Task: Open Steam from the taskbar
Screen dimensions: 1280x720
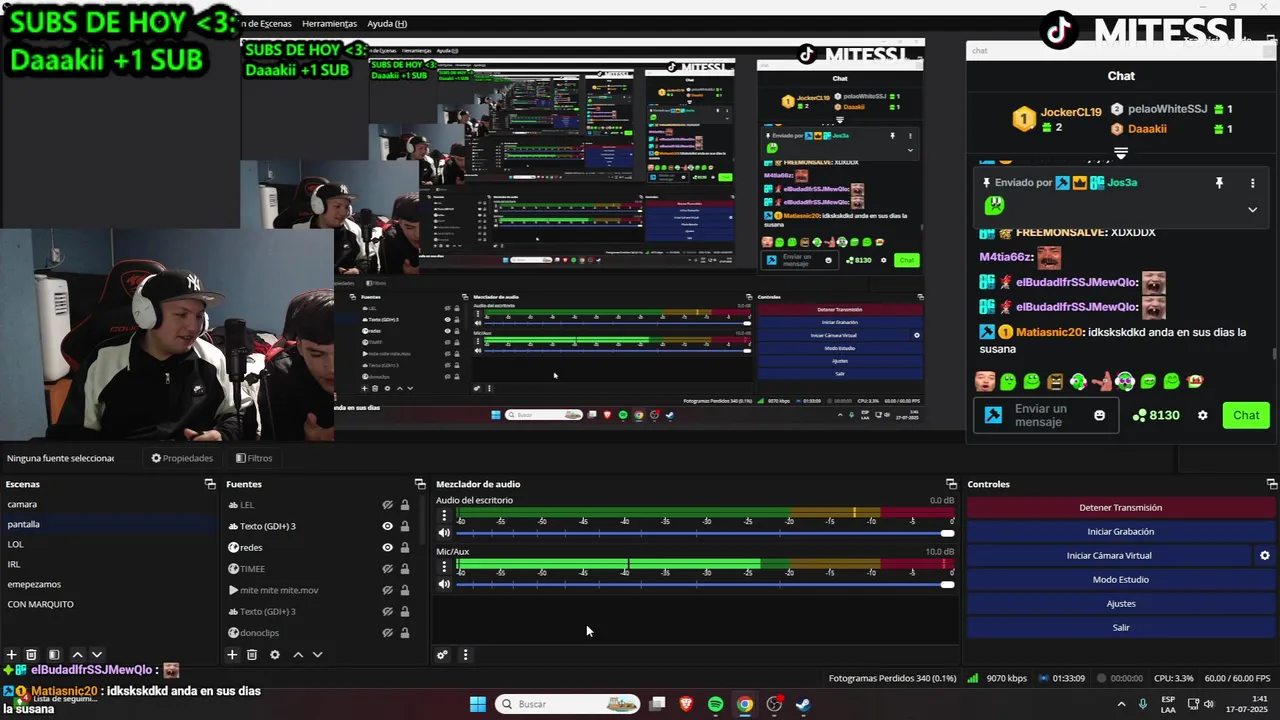Action: point(803,704)
